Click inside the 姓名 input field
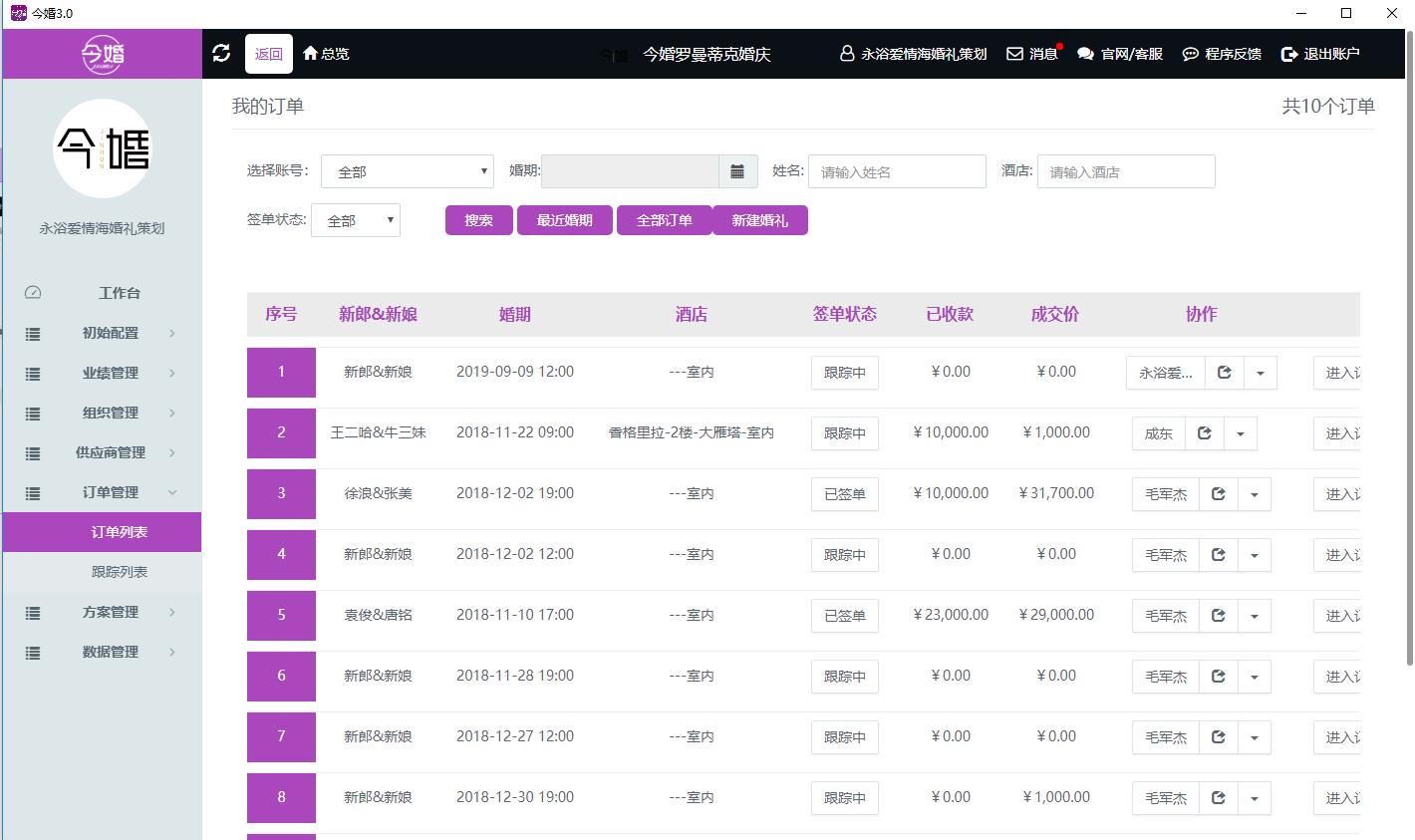Screen dimensions: 1415x840 [x=895, y=170]
